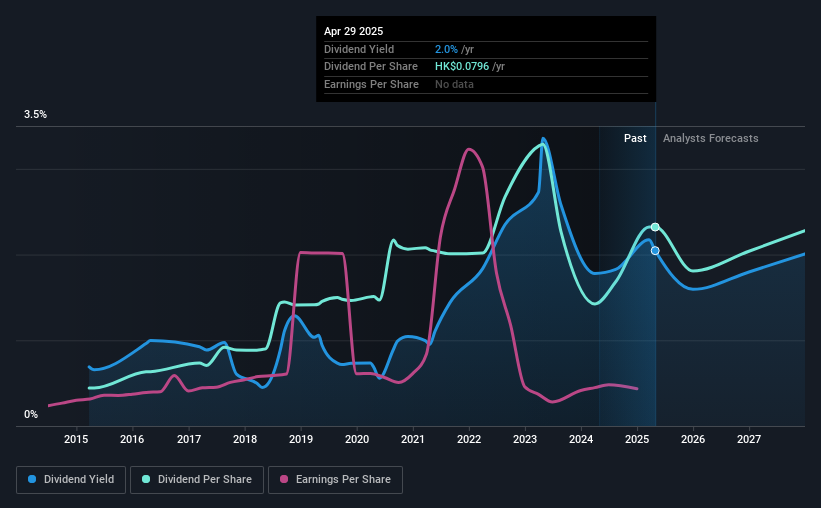The width and height of the screenshot is (821, 508).
Task: Click the blue Dividend Yield legend dot
Action: coord(32,479)
